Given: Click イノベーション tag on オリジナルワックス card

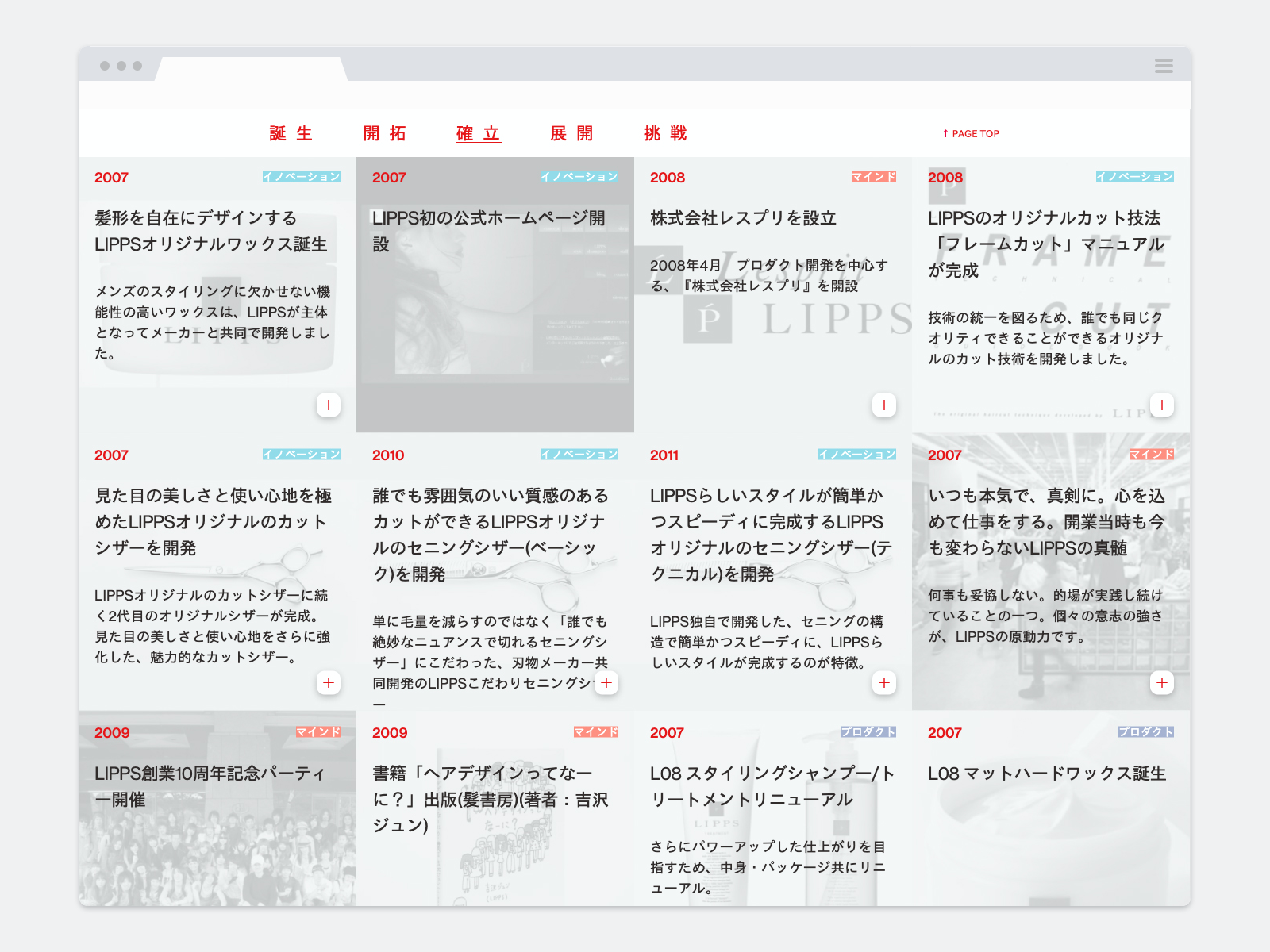Looking at the screenshot, I should [x=302, y=177].
